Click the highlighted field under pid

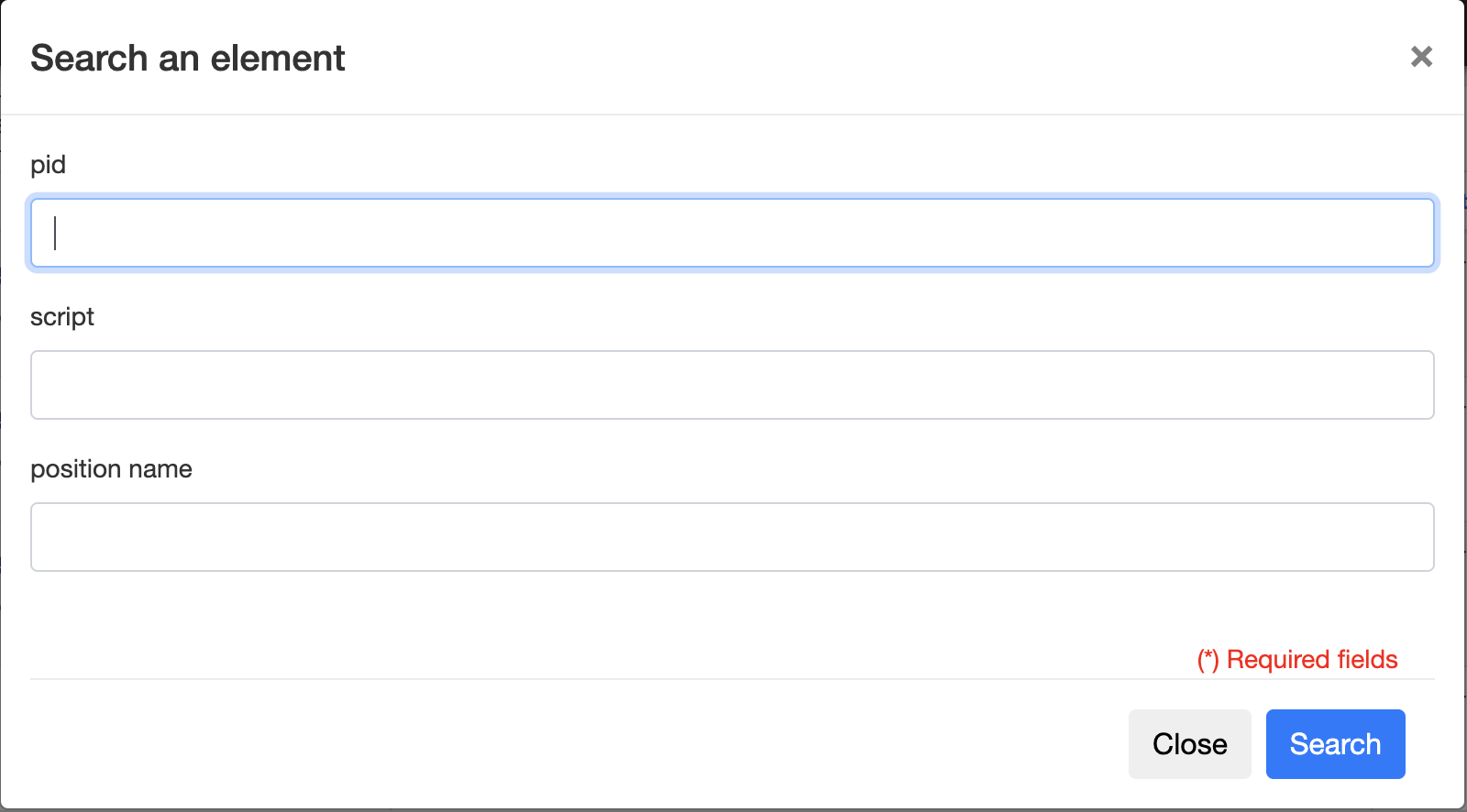[732, 233]
